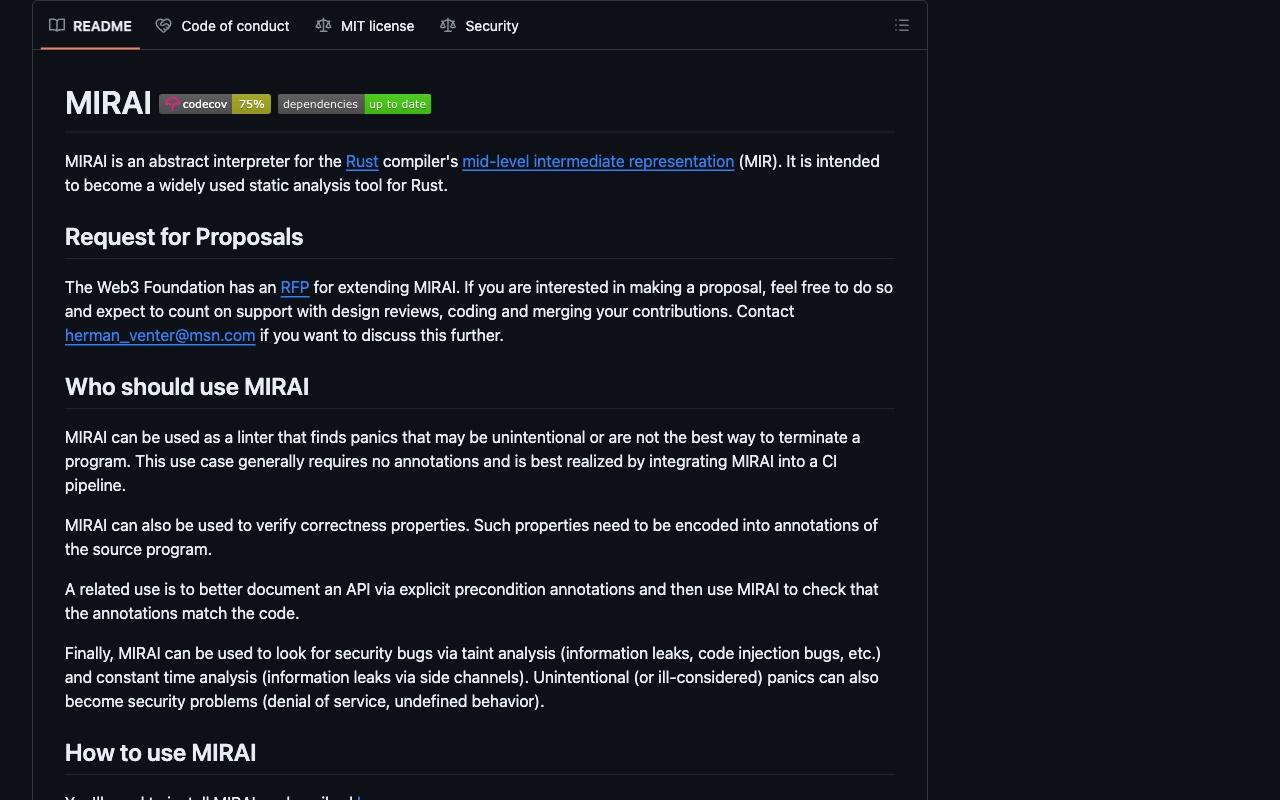1280x800 pixels.
Task: Click the herman_venter@msn.com email link
Action: coord(160,335)
